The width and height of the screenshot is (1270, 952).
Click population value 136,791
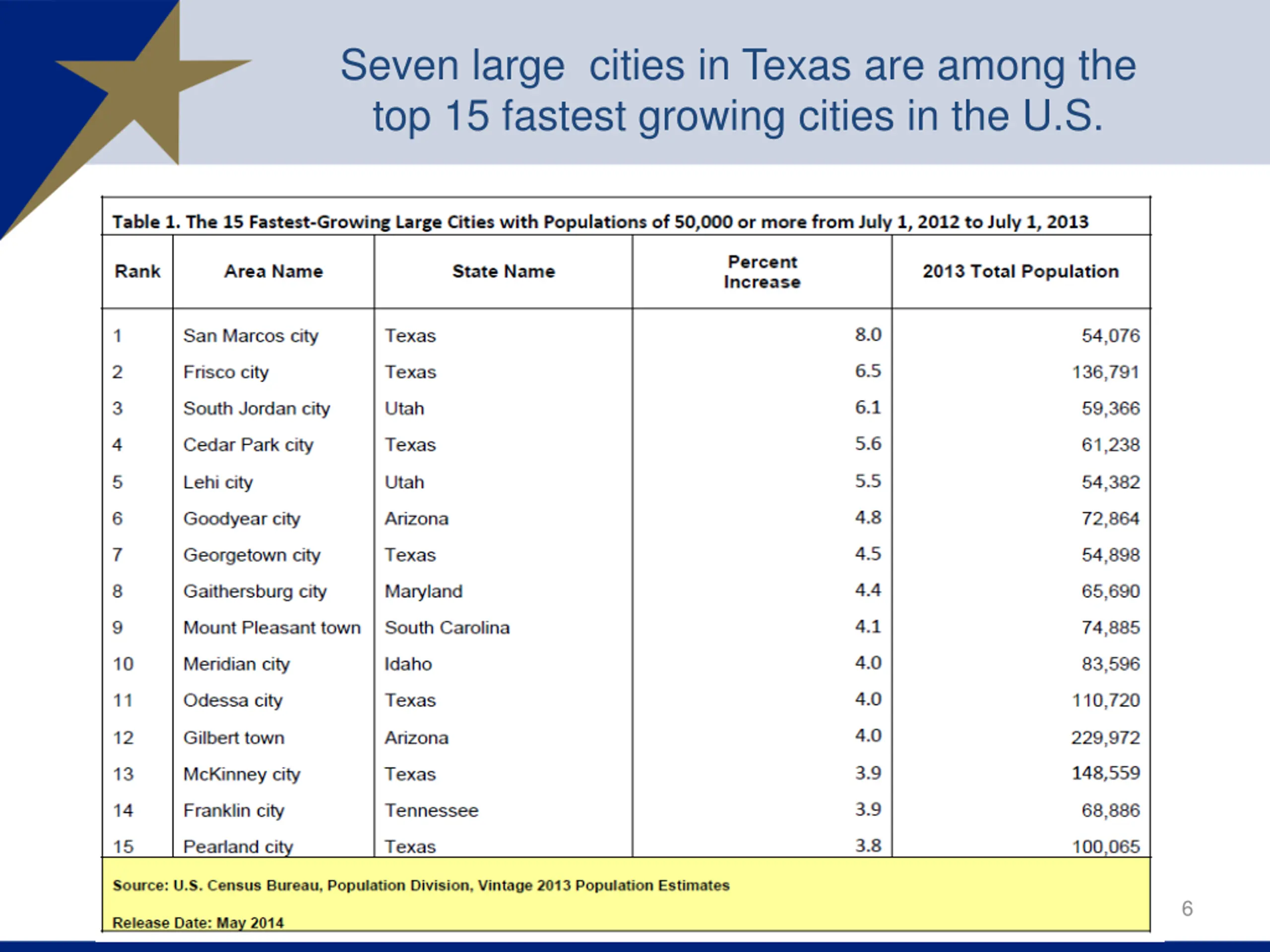tap(1106, 372)
